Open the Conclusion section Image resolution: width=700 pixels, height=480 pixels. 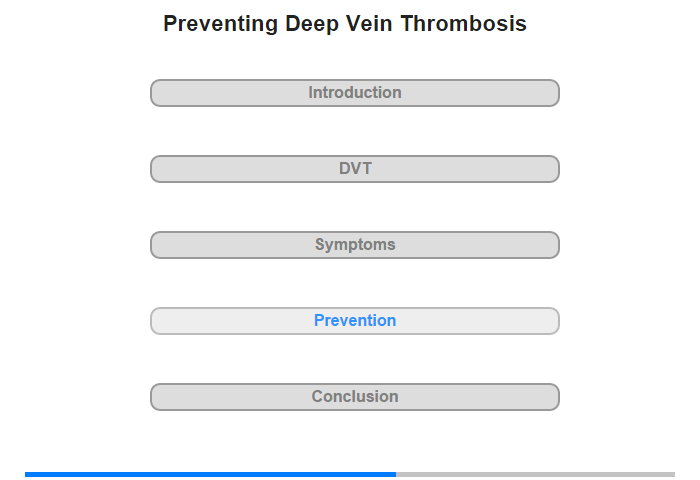(354, 397)
